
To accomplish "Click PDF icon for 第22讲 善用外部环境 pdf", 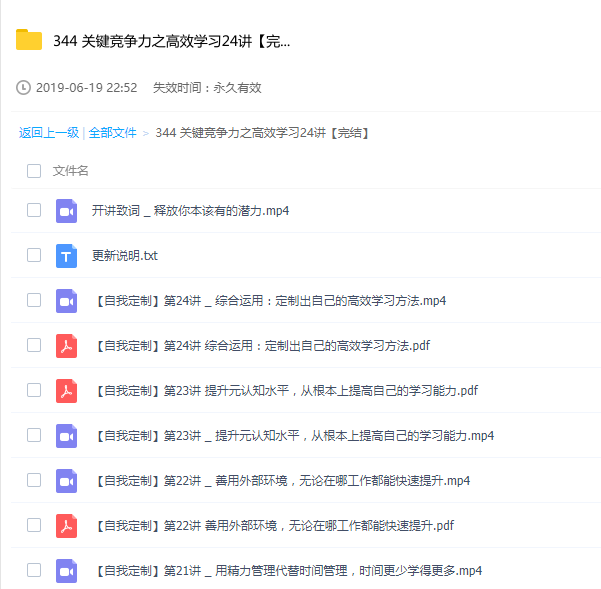I will [x=66, y=526].
